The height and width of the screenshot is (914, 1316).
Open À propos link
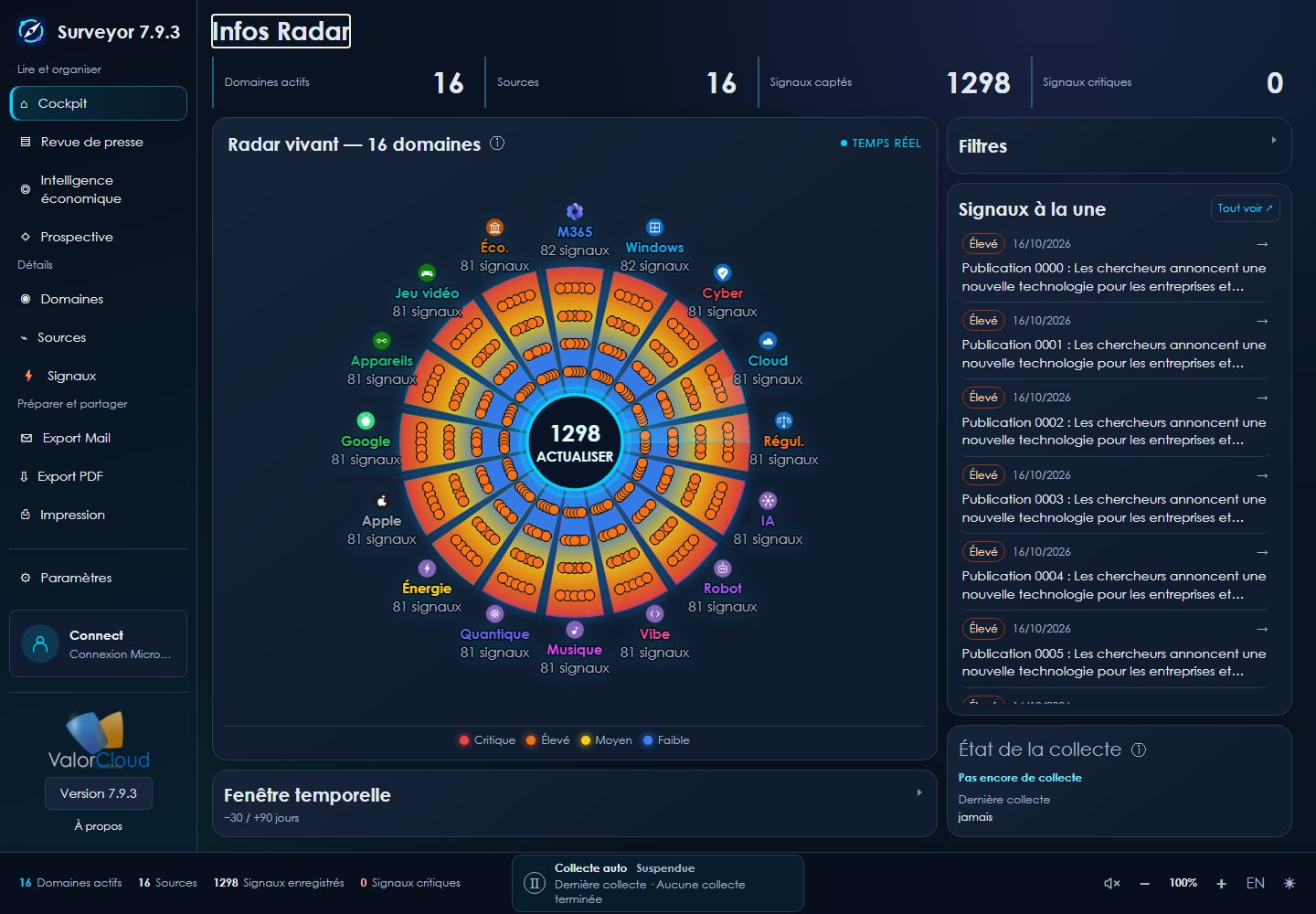pyautogui.click(x=99, y=826)
